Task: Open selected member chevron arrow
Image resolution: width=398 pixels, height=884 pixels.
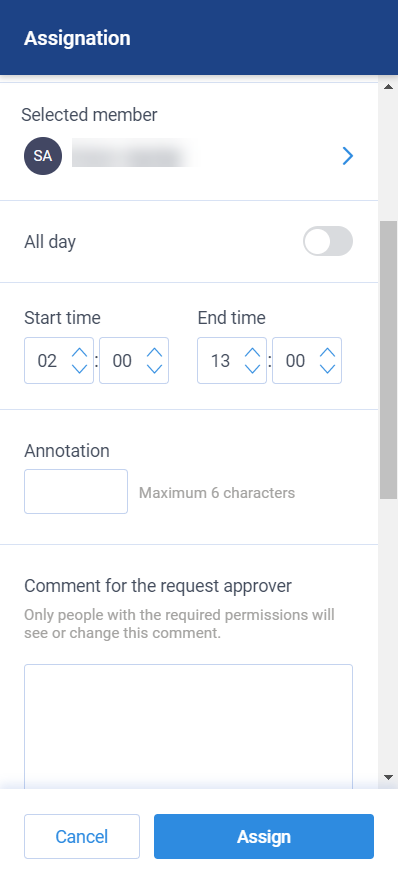Action: pos(348,156)
